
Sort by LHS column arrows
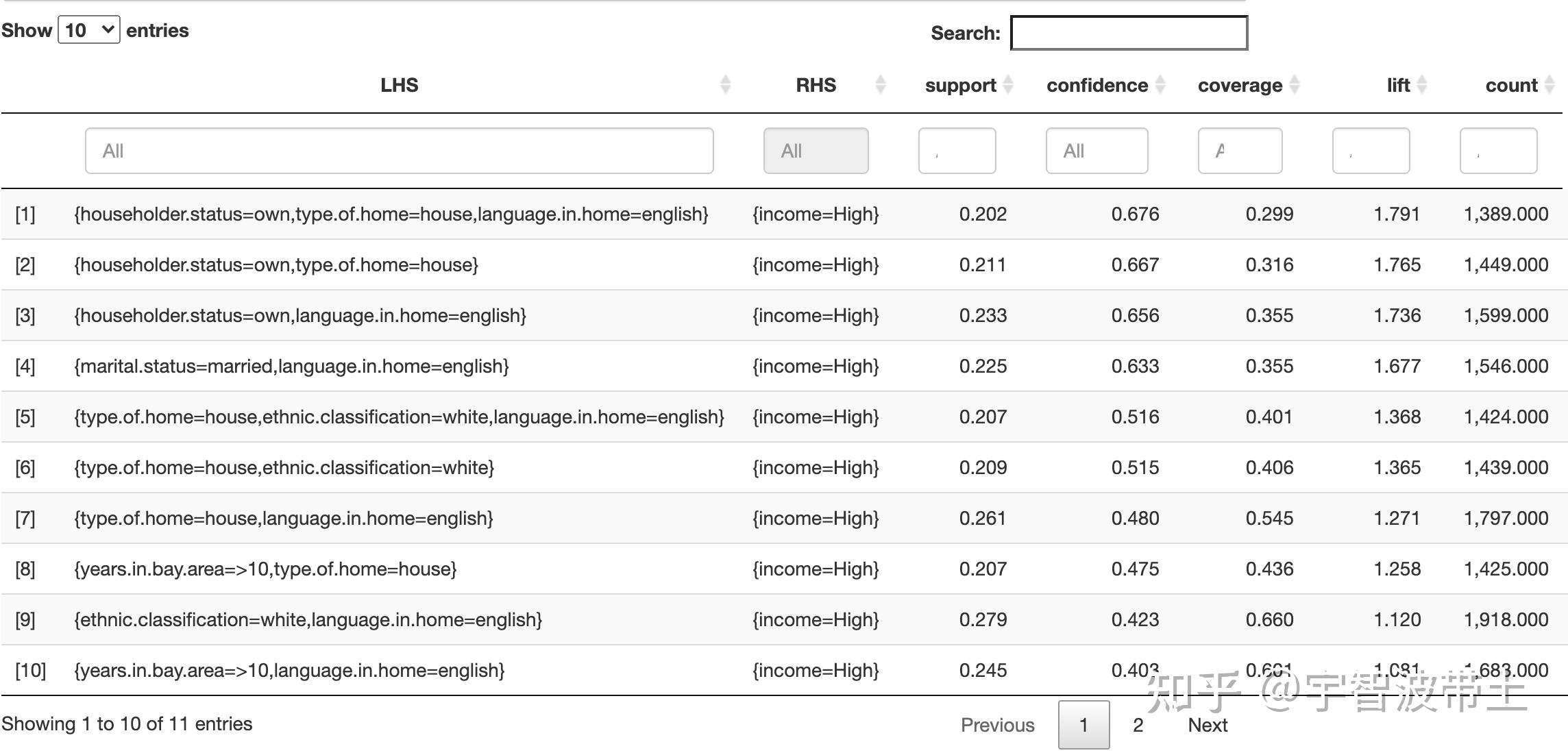coord(726,85)
